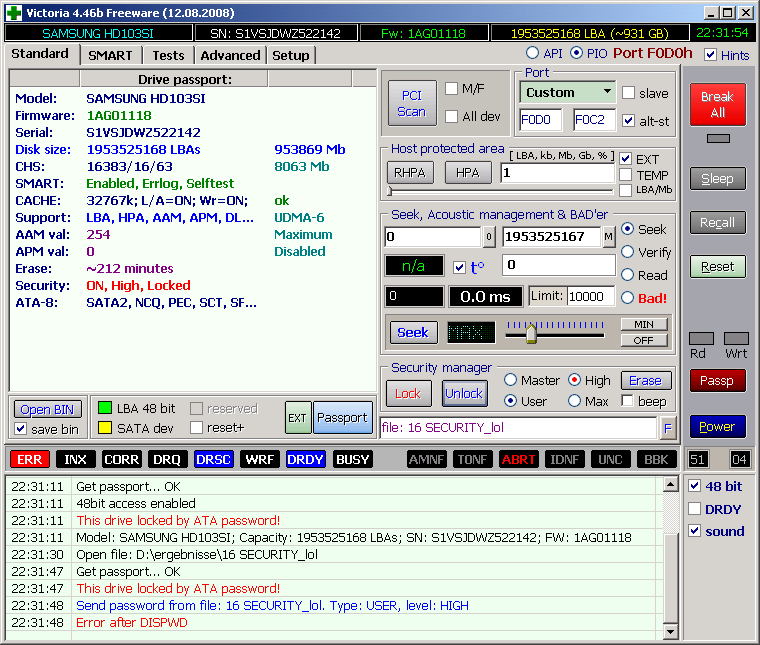Uncheck the alt-st checkbox
The image size is (760, 645).
coord(628,120)
